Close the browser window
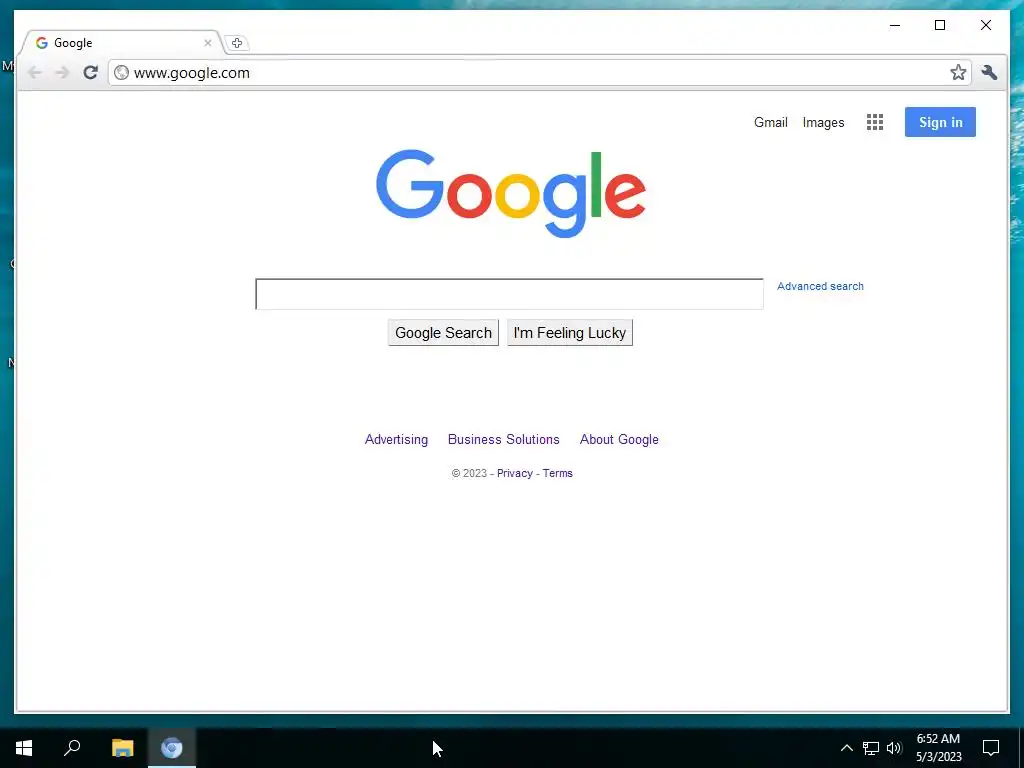Viewport: 1024px width, 768px height. (x=985, y=25)
